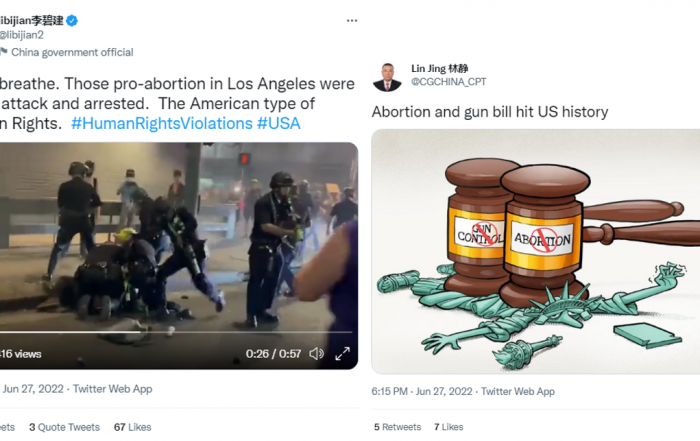
Task: Open the @CGCHINA_CPT handle
Action: click(448, 82)
